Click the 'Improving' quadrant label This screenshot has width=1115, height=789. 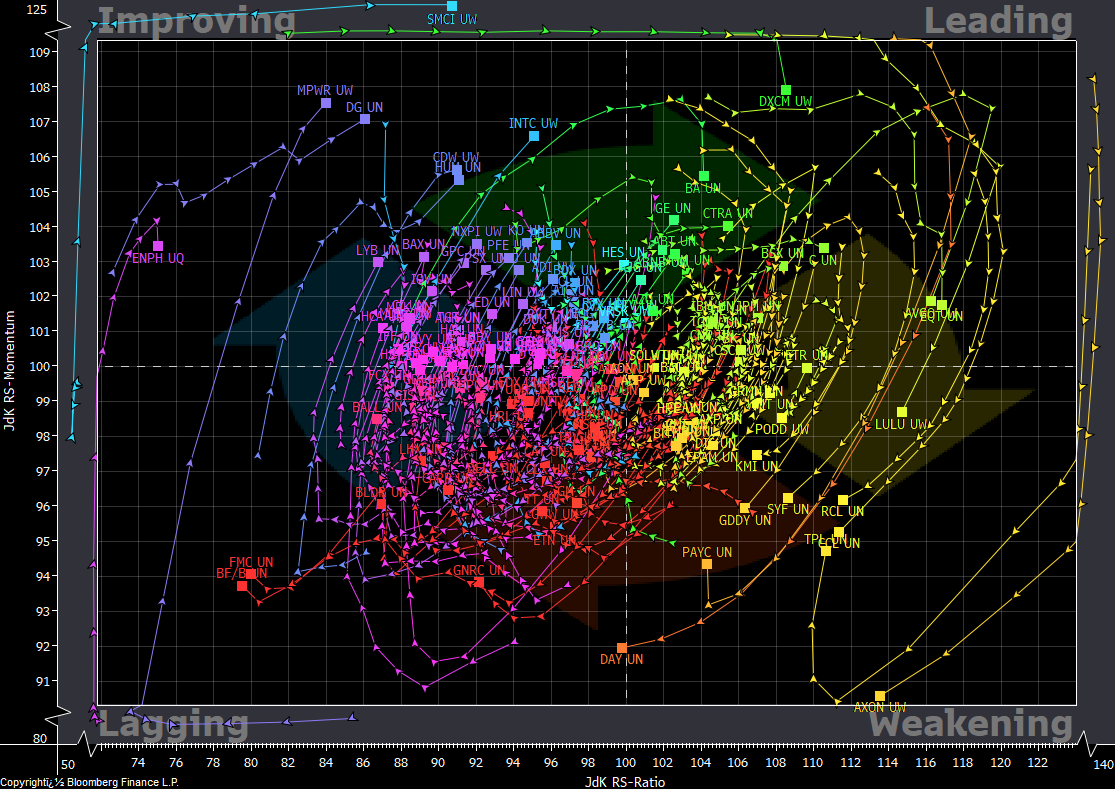click(x=196, y=21)
